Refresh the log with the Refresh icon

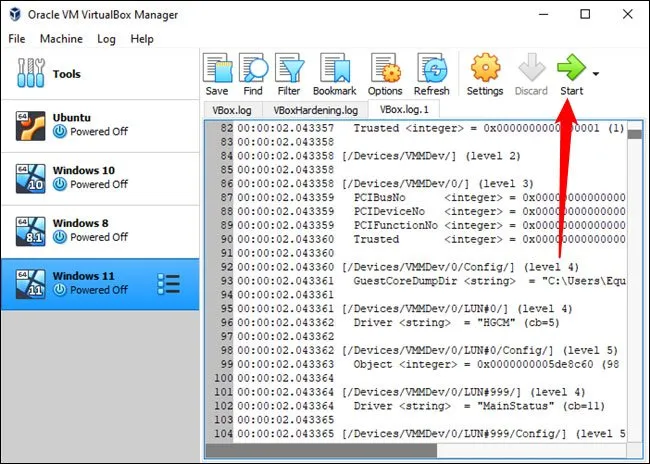(432, 72)
